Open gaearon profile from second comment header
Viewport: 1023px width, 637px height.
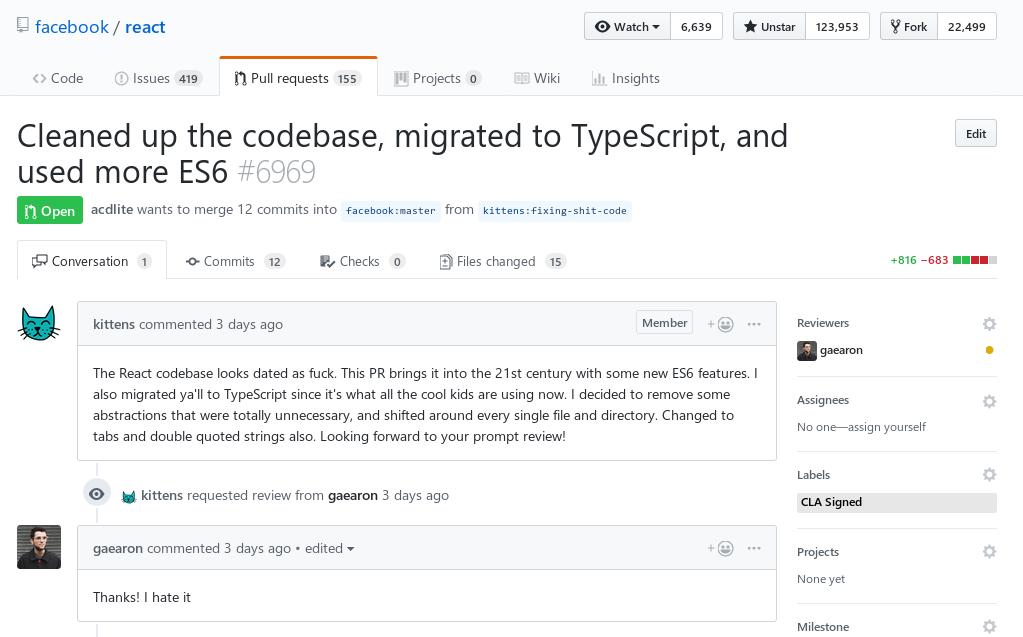[x=117, y=548]
